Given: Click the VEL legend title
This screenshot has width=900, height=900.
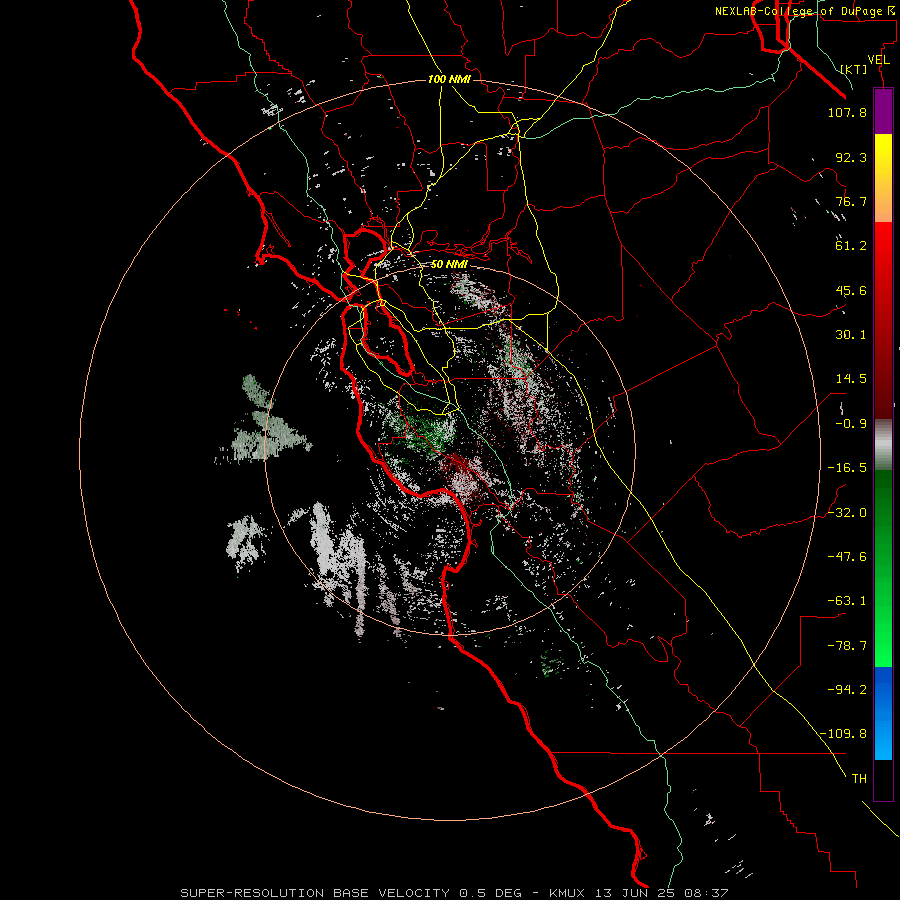Looking at the screenshot, I should click(x=878, y=60).
